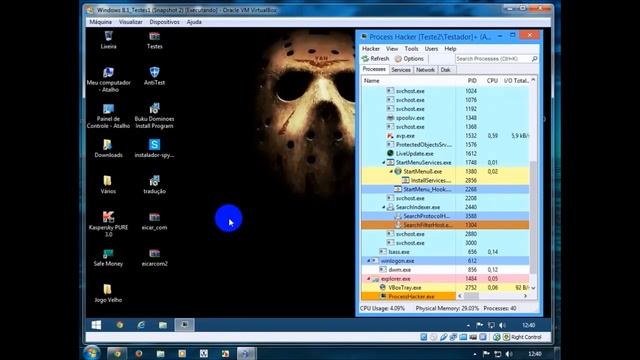Select the instalador-spy desktop icon
The height and width of the screenshot is (360, 640).
point(154,149)
